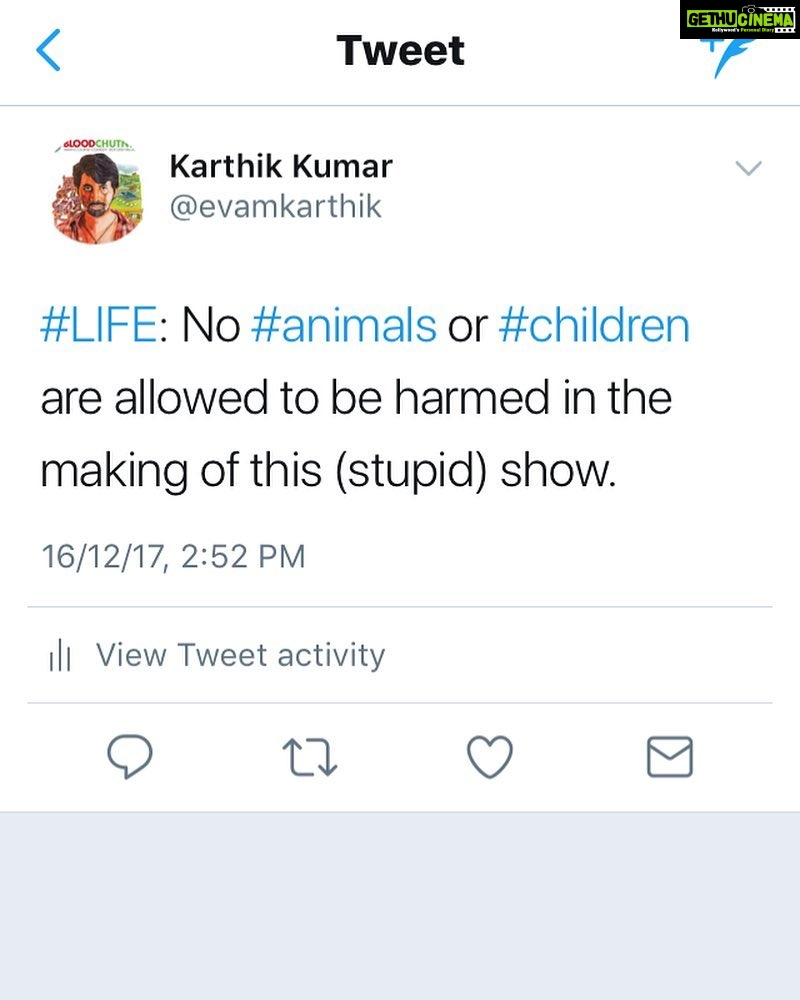Expand the tweet options chevron
Screen dimensions: 800x1000
pos(748,168)
